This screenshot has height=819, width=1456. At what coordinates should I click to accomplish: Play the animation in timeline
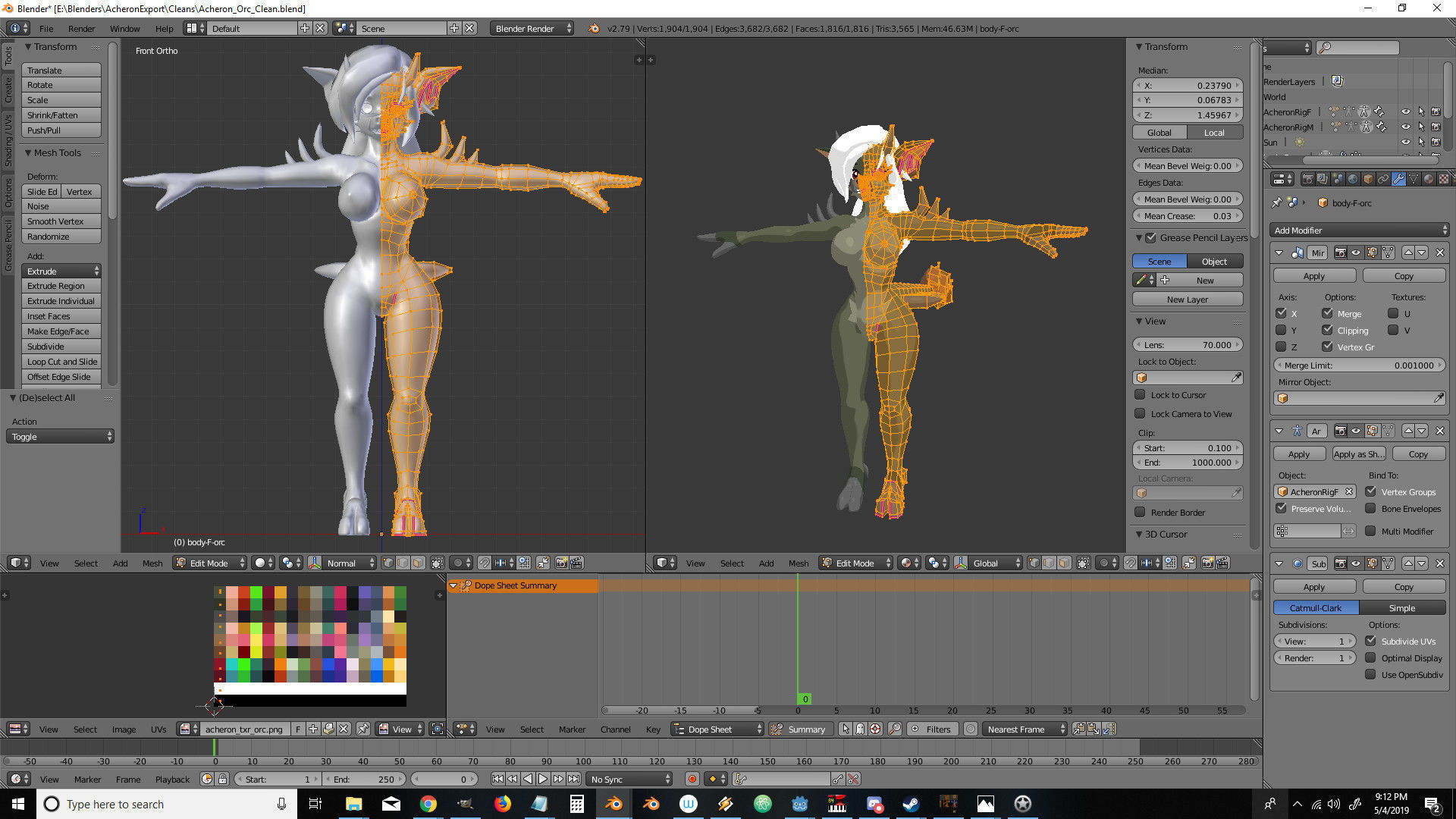coord(543,779)
